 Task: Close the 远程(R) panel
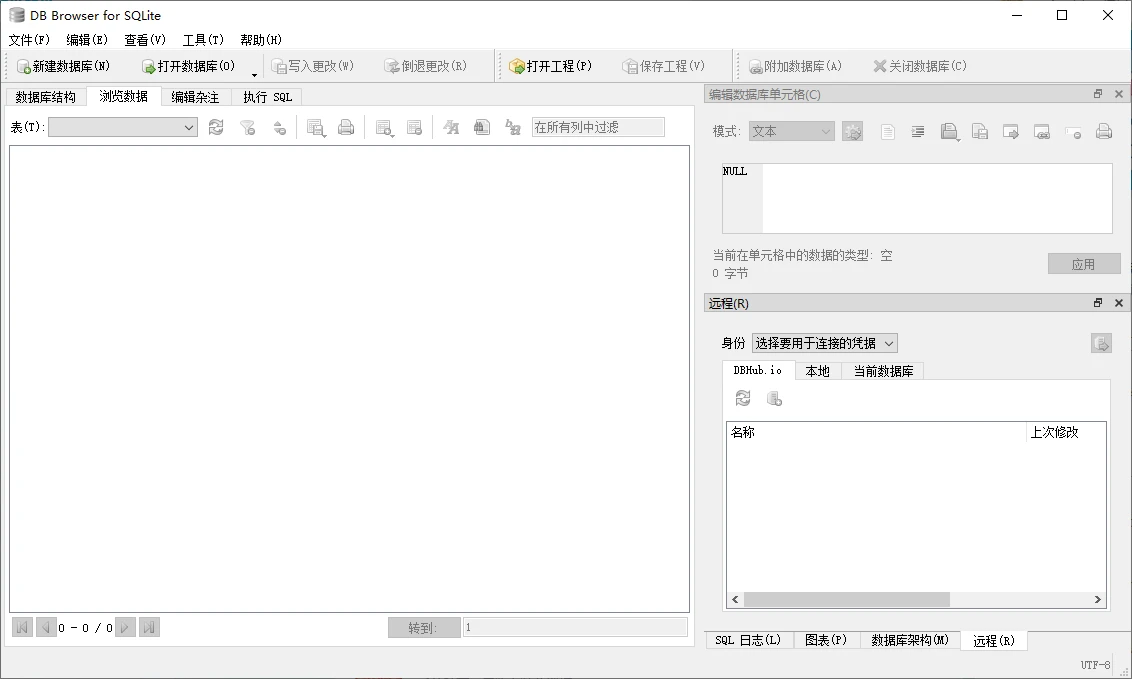1119,303
